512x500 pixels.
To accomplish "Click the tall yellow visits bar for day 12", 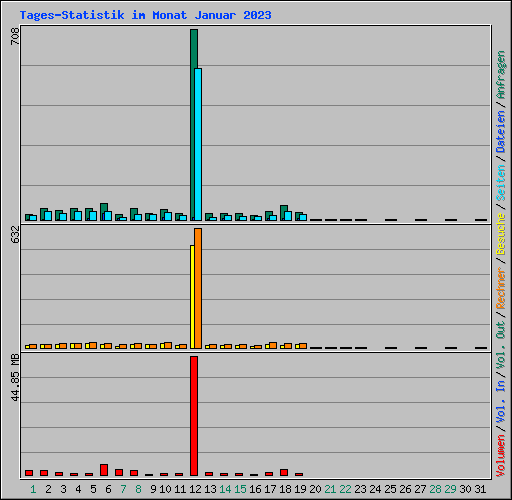I will pyautogui.click(x=192, y=297).
